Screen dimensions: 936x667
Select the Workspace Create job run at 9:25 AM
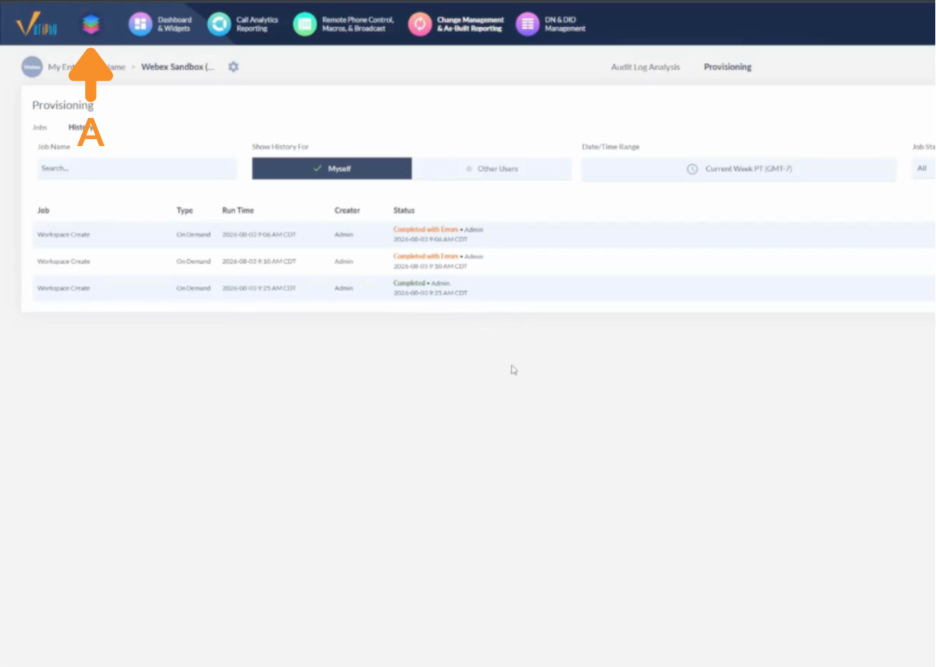[x=484, y=288]
